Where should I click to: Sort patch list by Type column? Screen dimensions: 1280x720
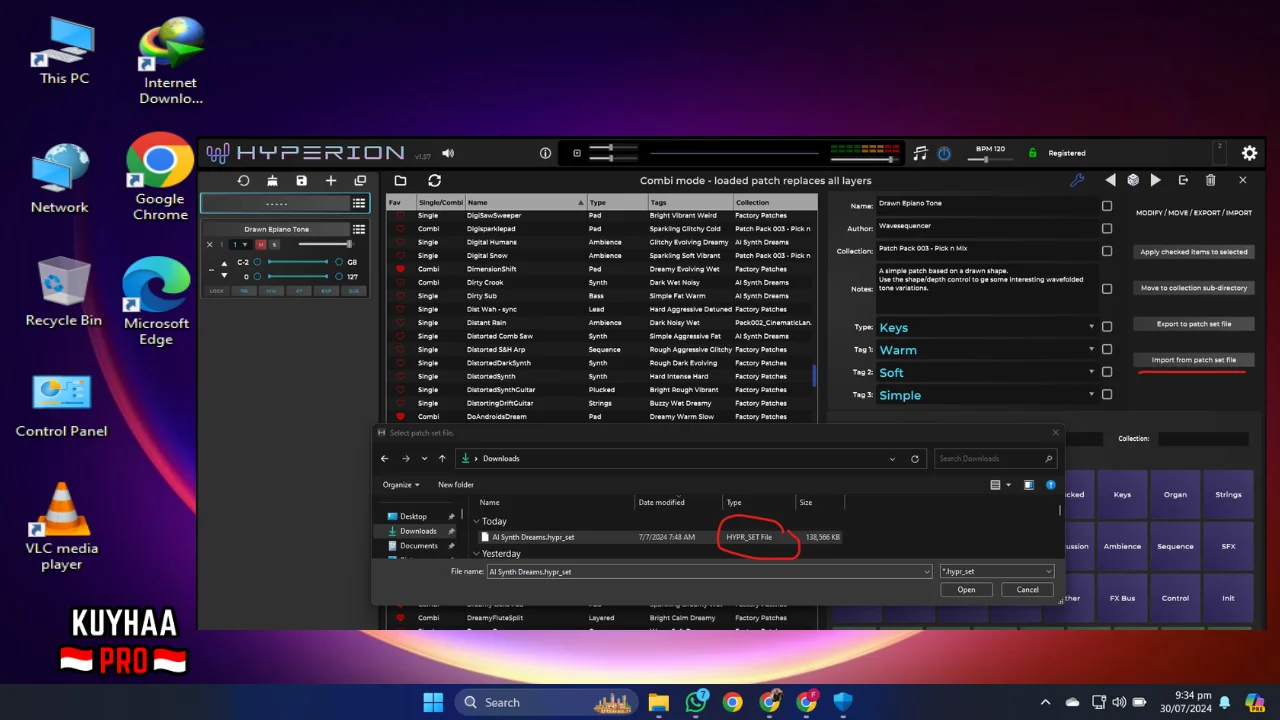(x=616, y=202)
